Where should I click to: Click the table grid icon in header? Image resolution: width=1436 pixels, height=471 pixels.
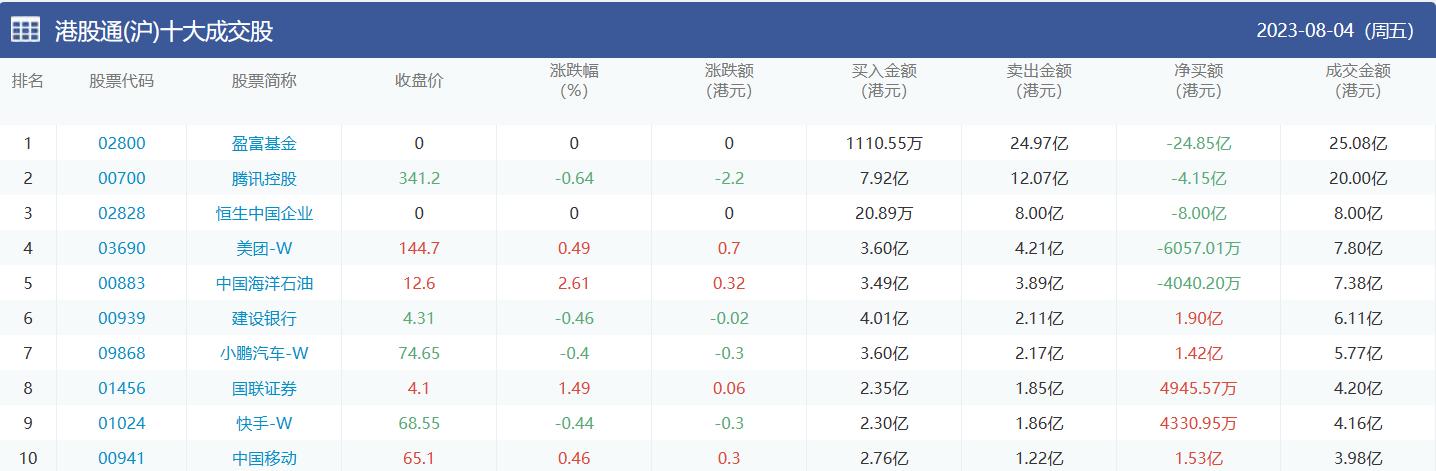pyautogui.click(x=26, y=30)
